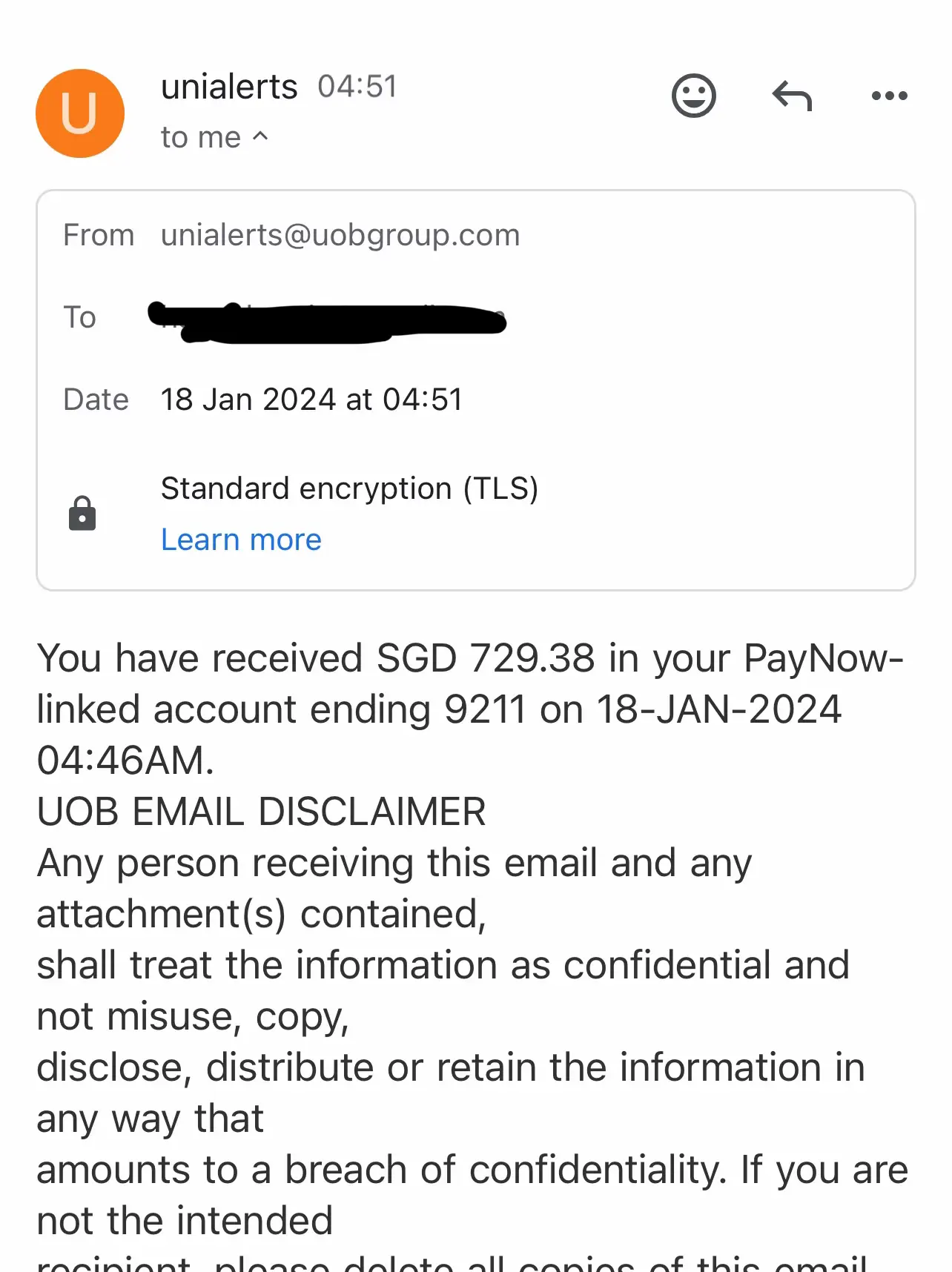
Task: Tap the emoji reaction smiley icon
Action: (693, 96)
